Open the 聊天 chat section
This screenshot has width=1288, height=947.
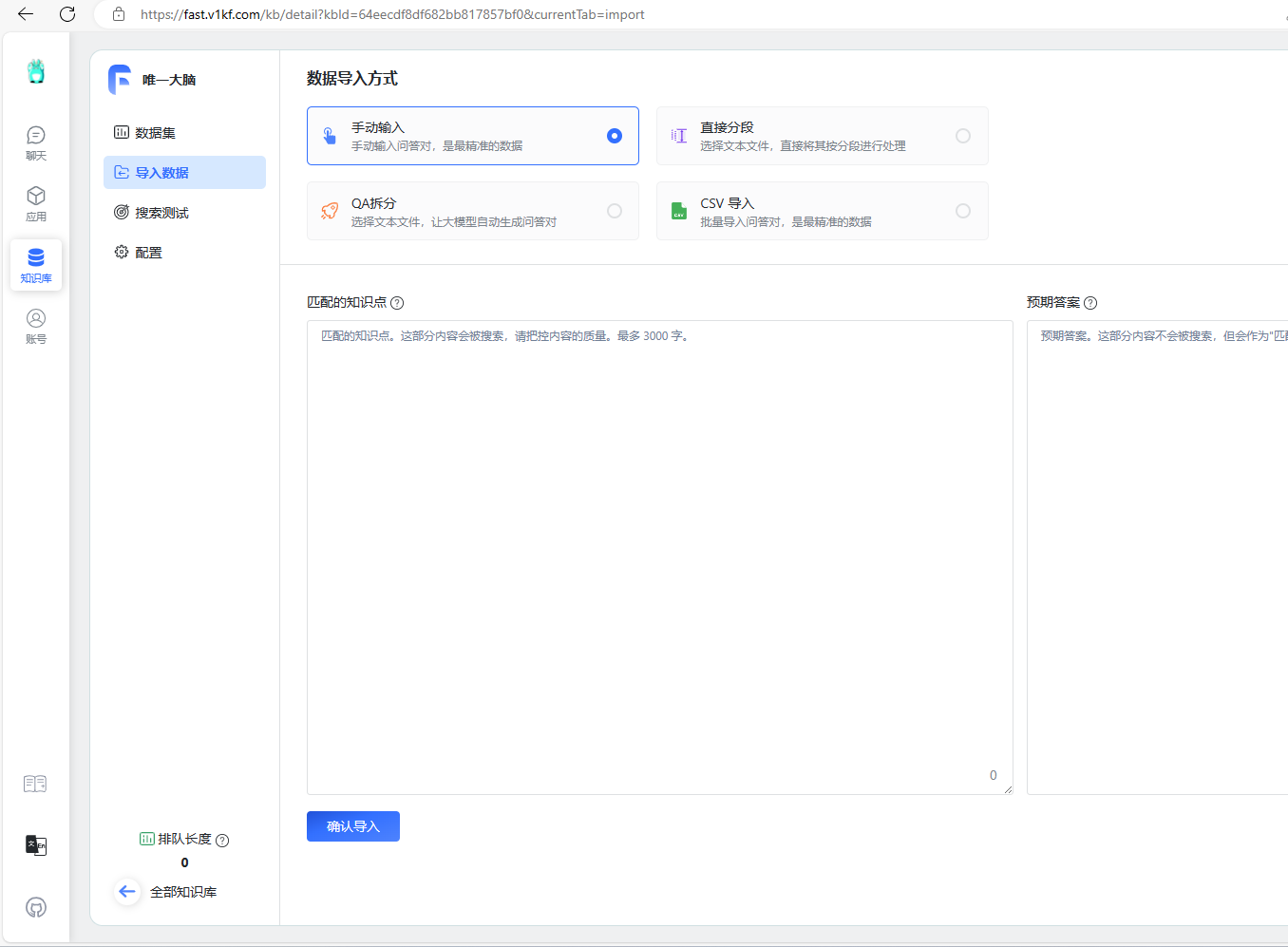click(36, 143)
